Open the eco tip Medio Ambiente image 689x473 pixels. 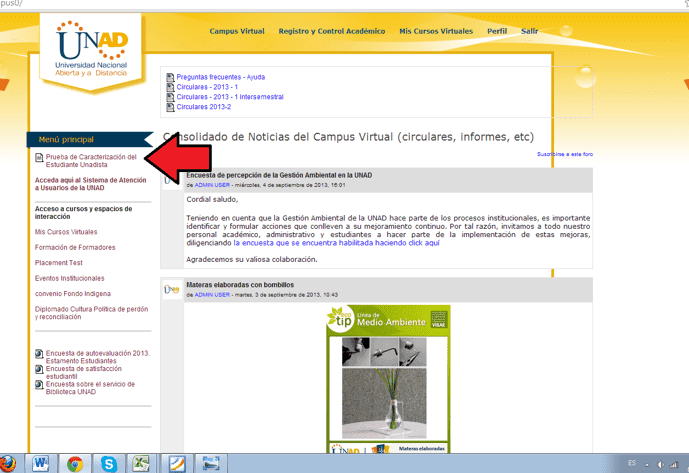388,379
